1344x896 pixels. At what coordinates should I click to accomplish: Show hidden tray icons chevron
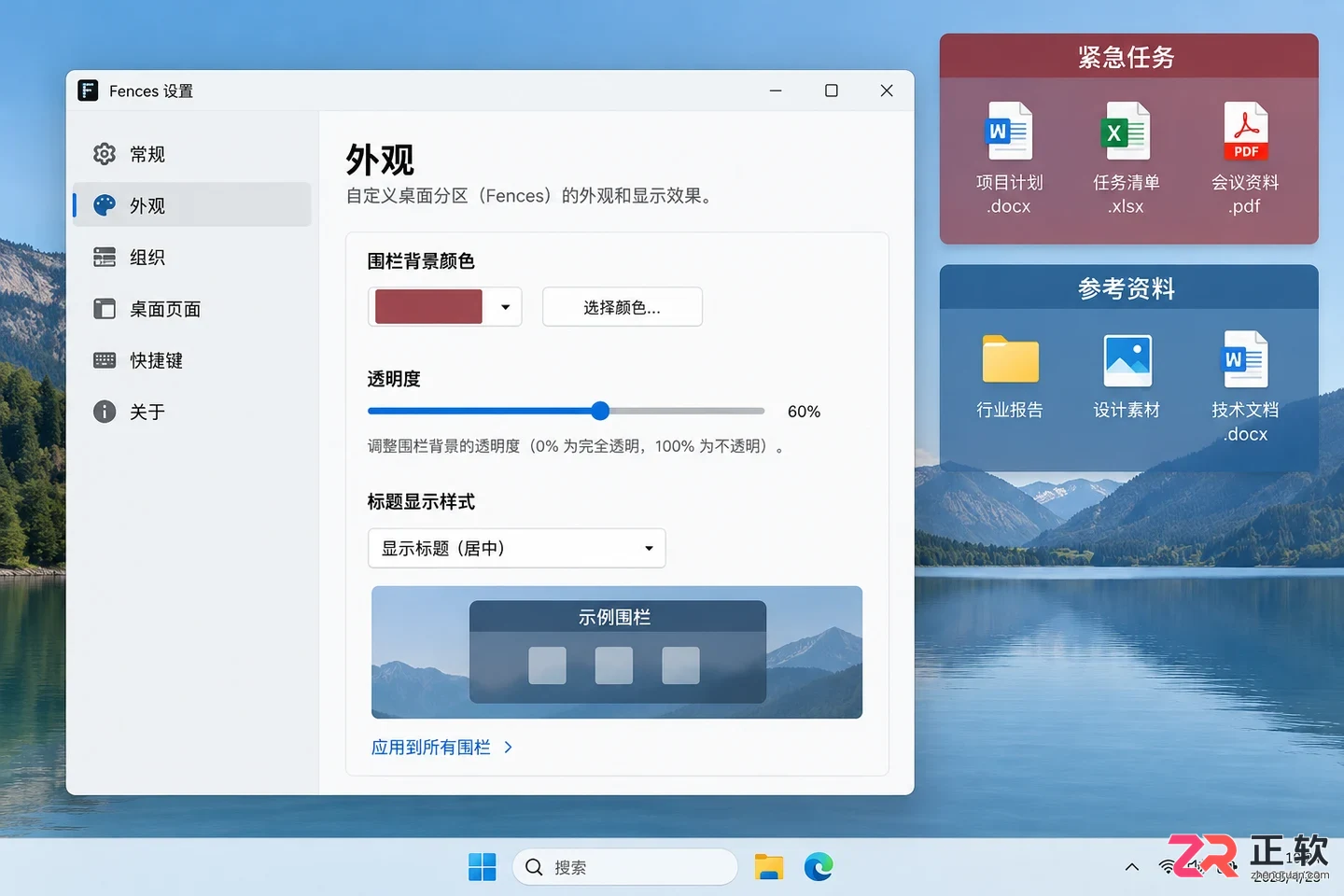point(1131,867)
